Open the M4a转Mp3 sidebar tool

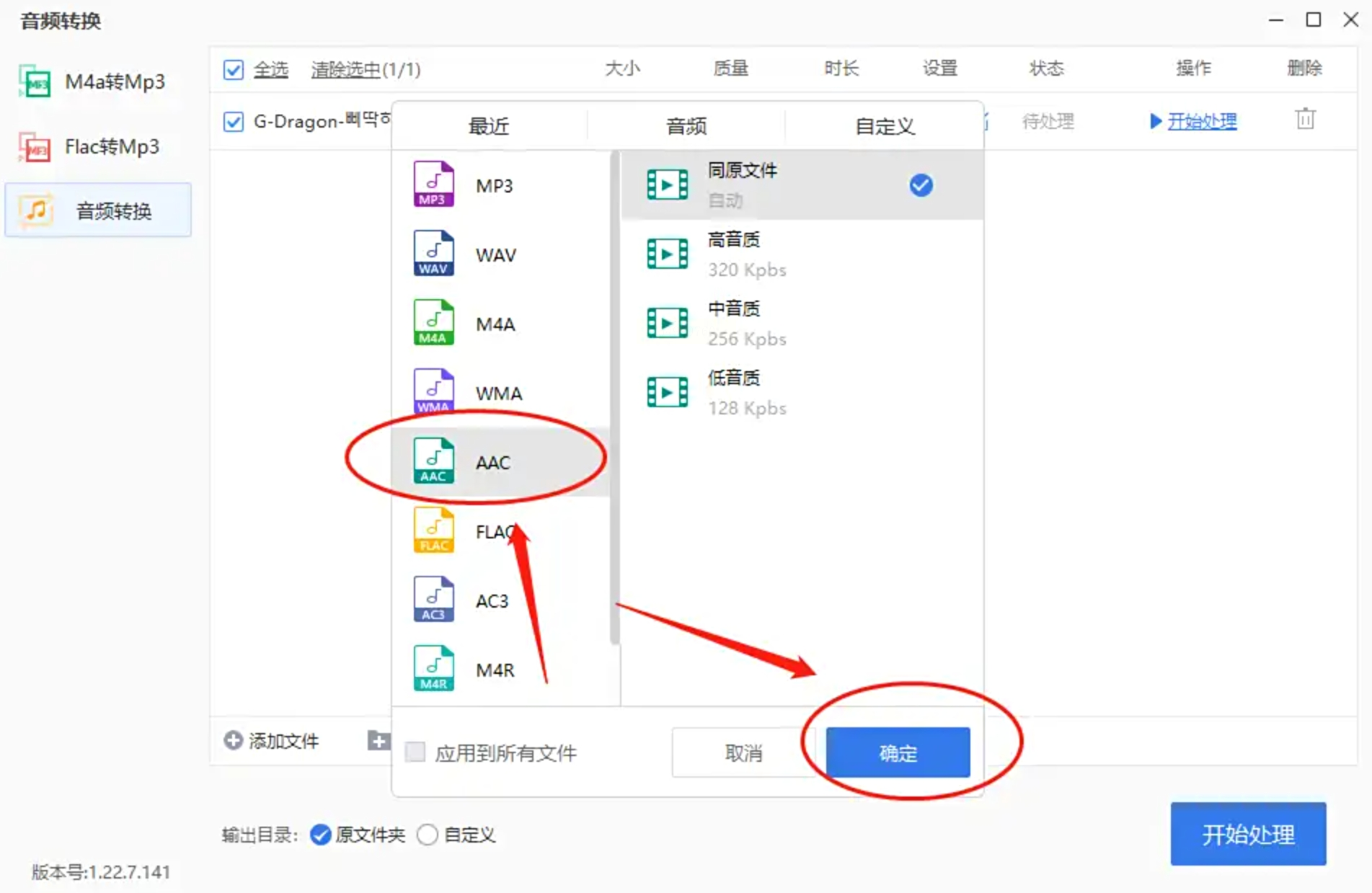pyautogui.click(x=97, y=82)
